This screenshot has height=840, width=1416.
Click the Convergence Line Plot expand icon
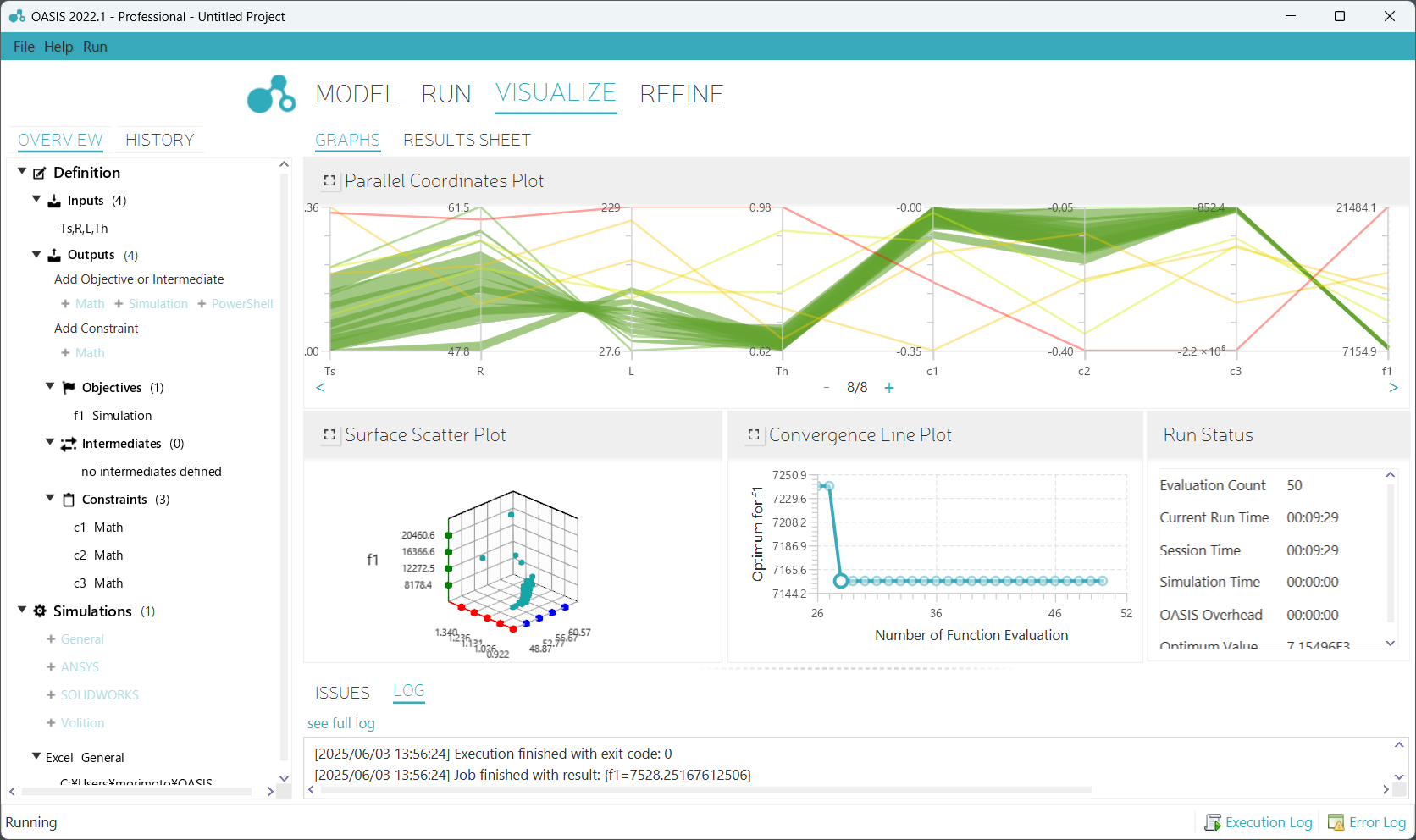tap(754, 435)
